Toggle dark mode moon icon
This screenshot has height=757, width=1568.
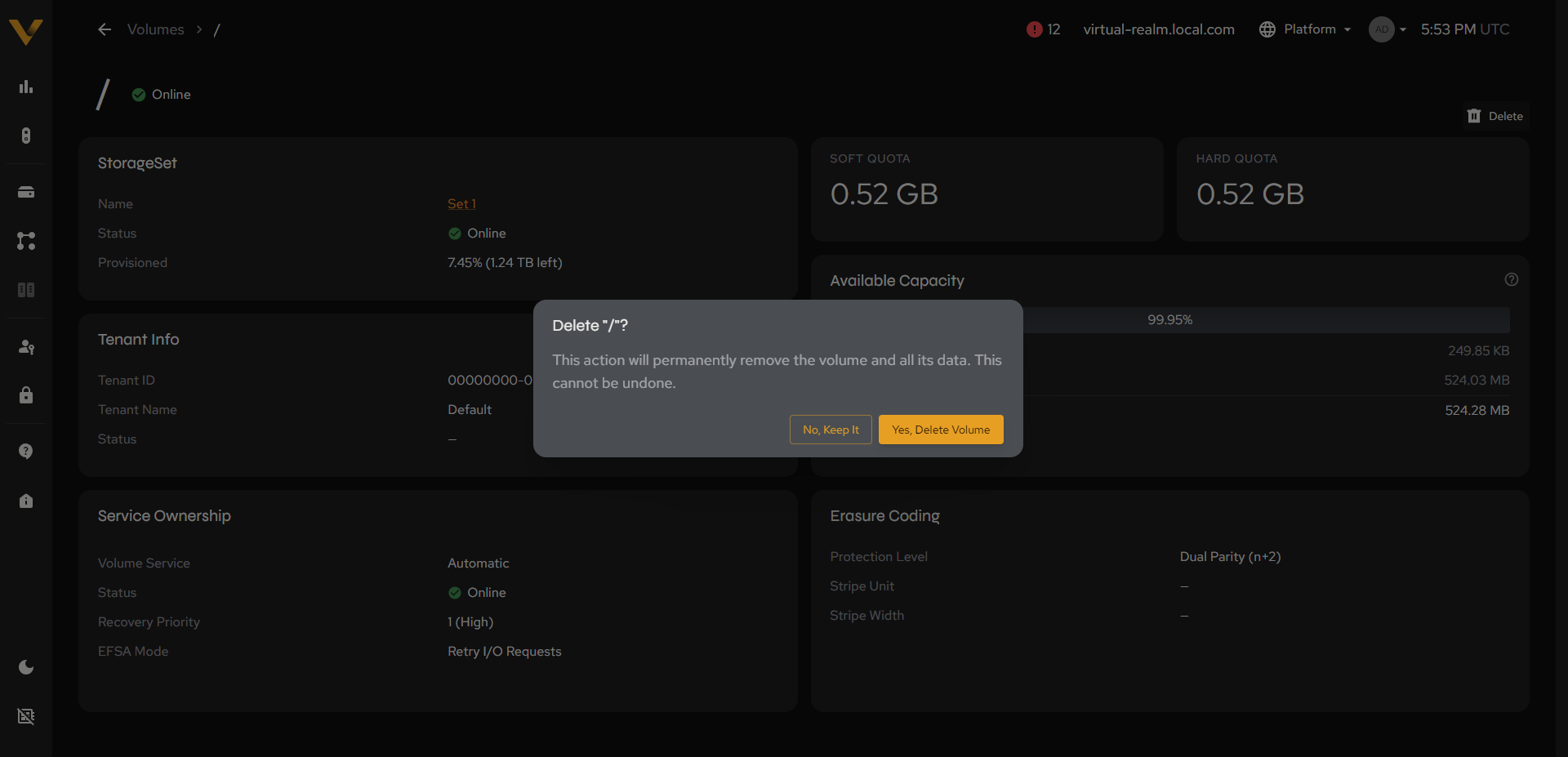[26, 667]
